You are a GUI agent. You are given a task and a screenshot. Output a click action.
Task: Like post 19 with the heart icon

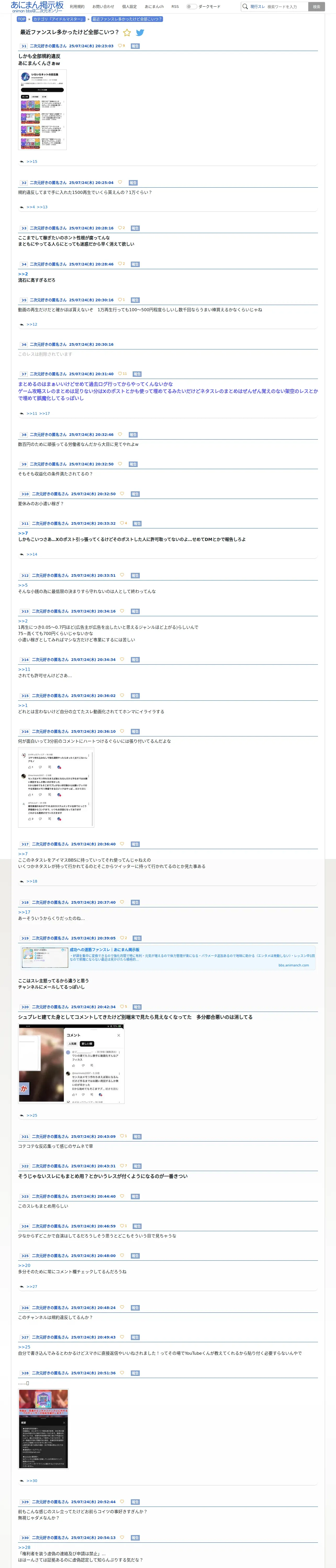[122, 938]
